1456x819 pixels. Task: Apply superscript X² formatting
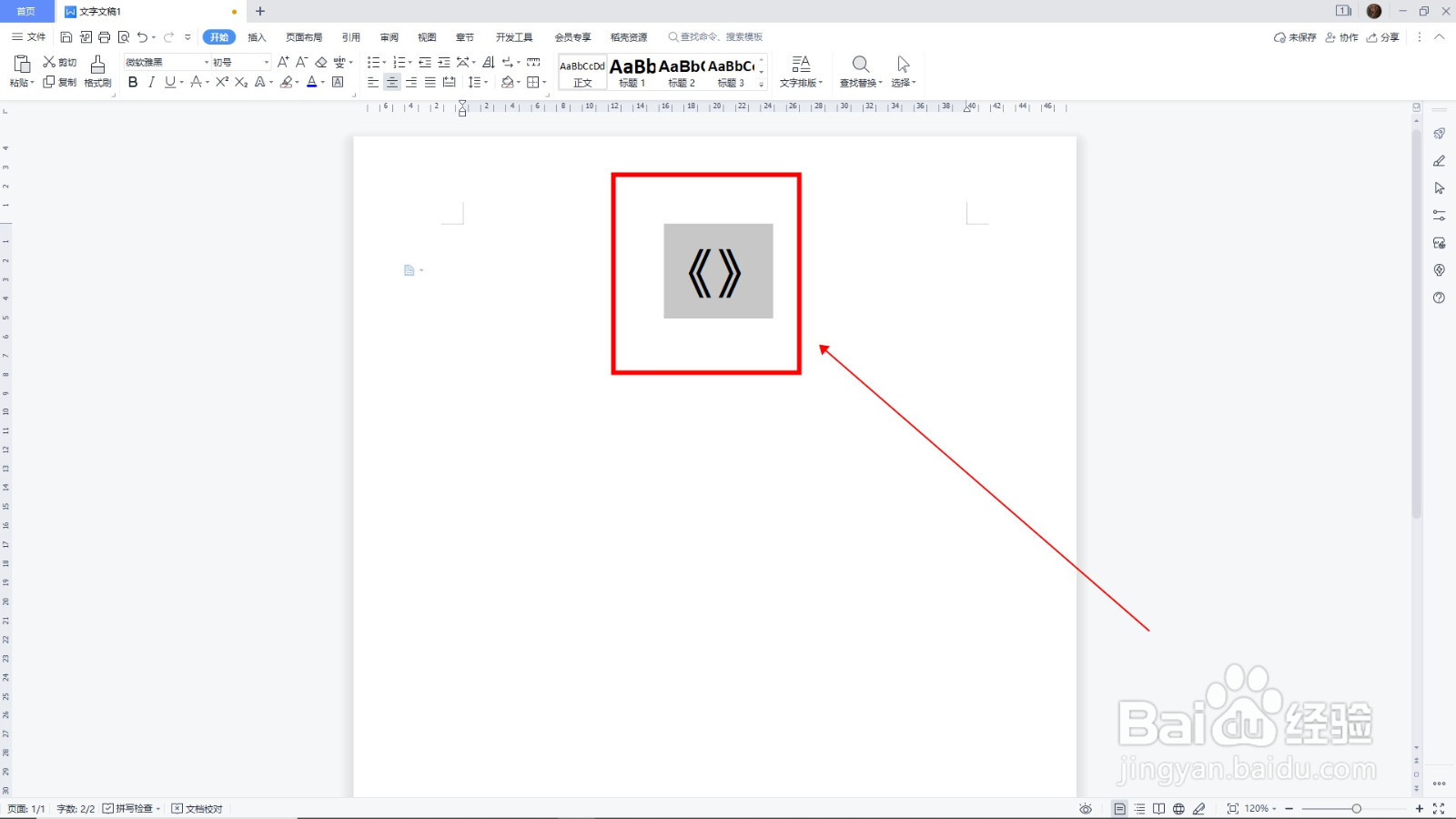[x=222, y=82]
